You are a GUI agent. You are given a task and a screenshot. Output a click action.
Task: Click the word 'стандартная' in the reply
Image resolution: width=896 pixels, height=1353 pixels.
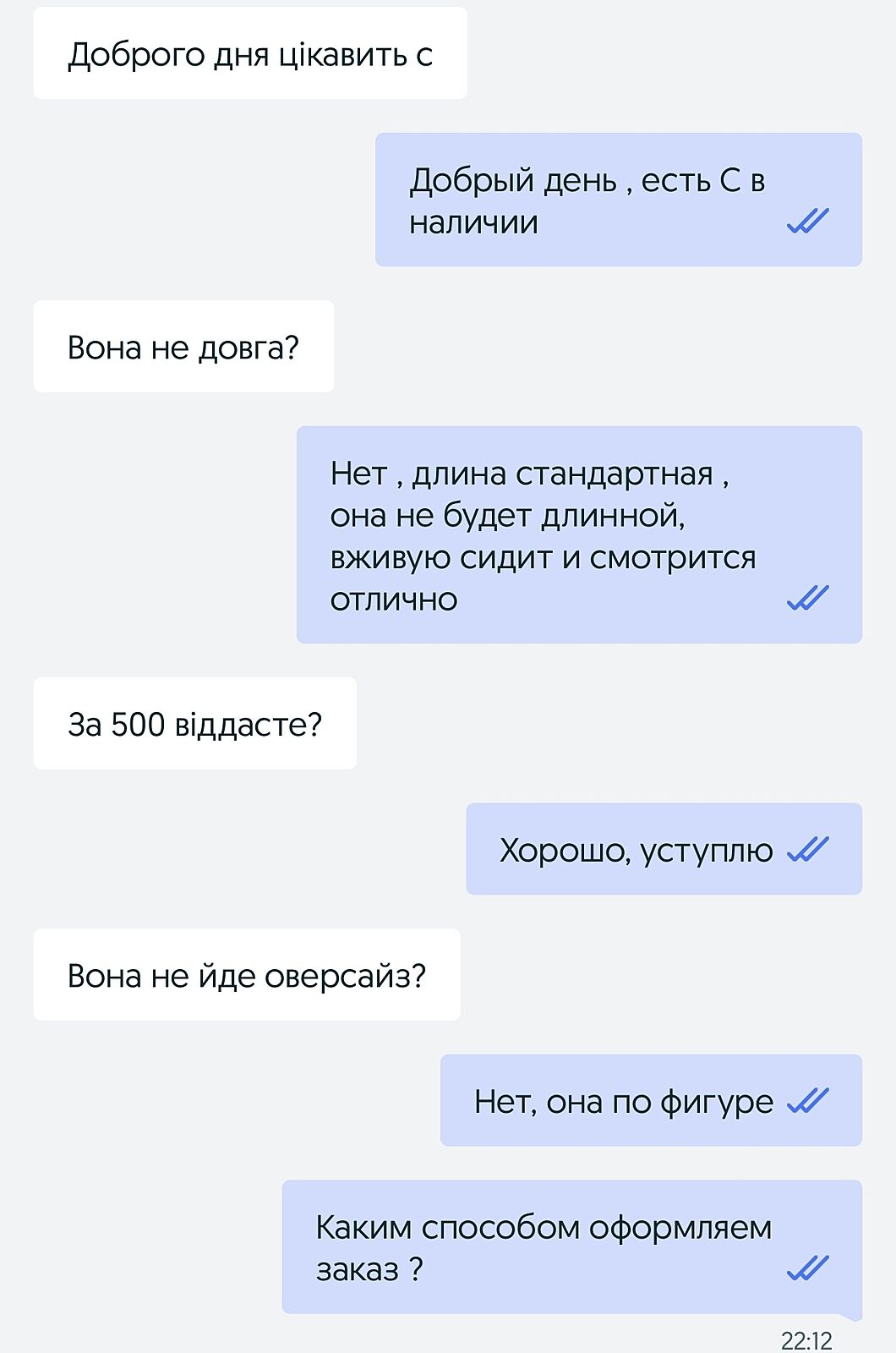click(615, 474)
